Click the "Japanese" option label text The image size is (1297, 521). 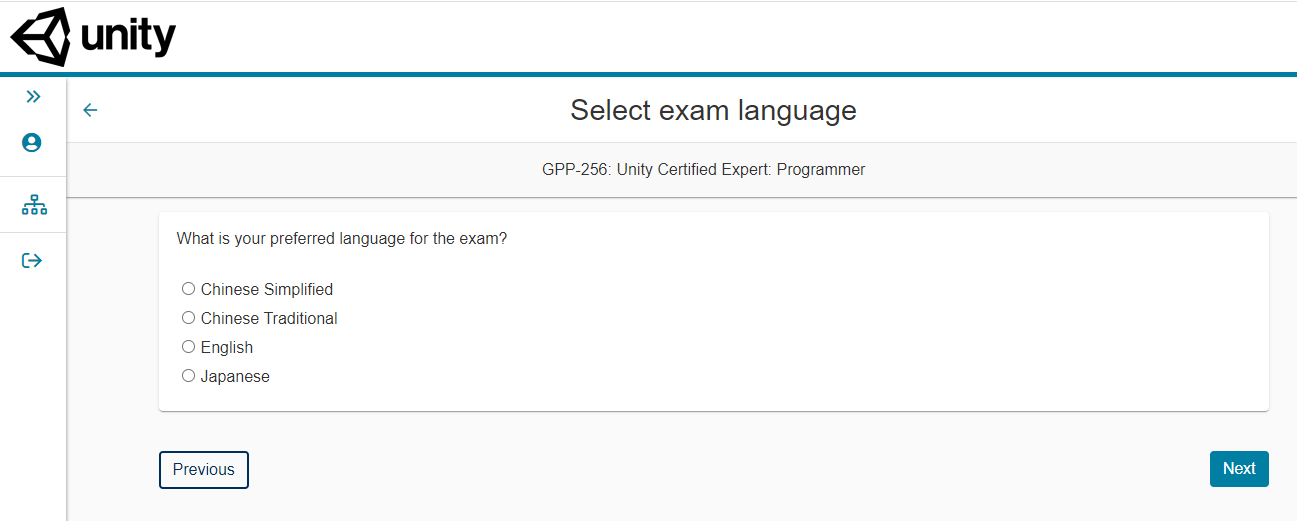click(x=235, y=377)
